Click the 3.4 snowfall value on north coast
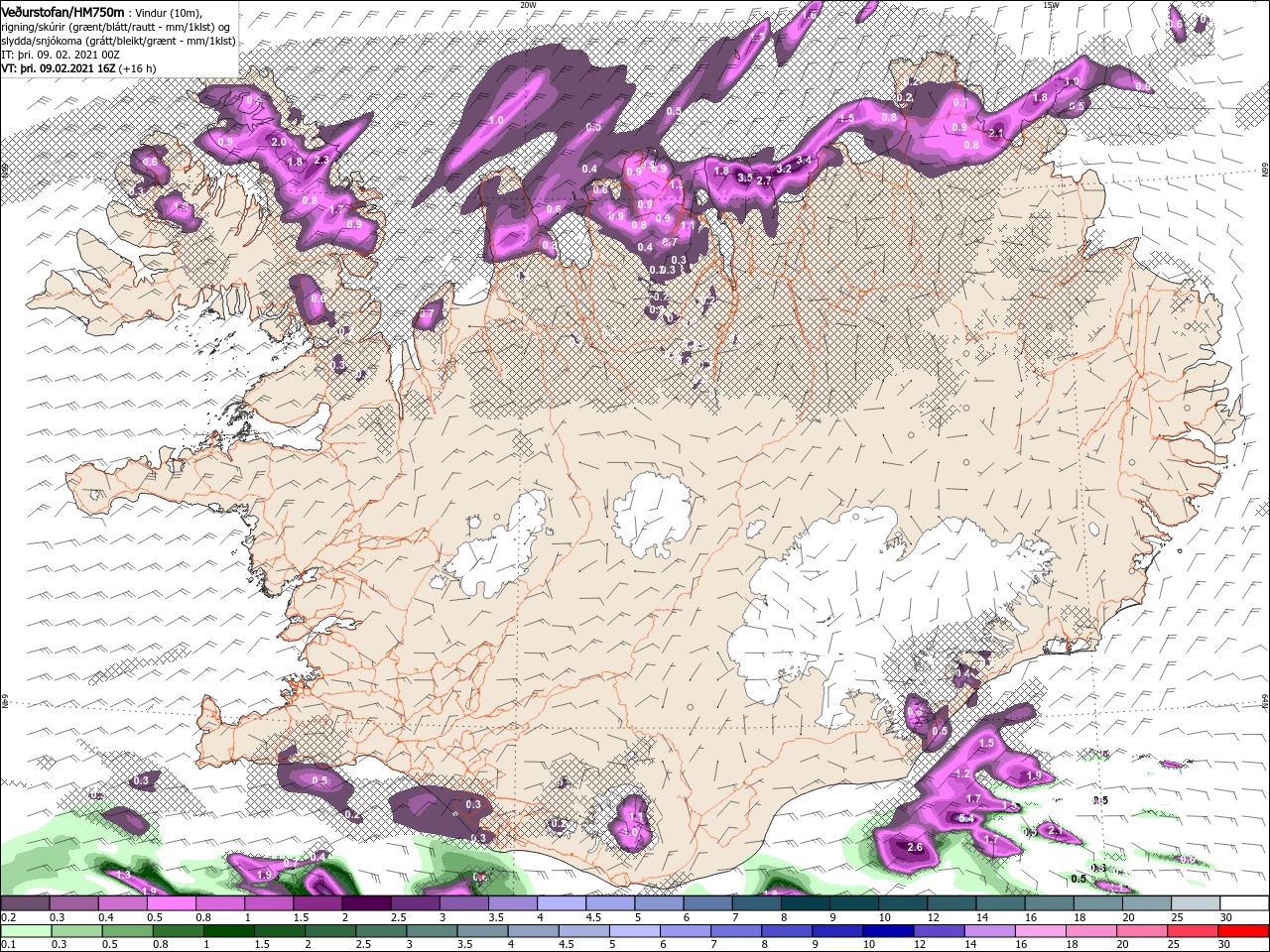The image size is (1270, 952). pos(805,160)
